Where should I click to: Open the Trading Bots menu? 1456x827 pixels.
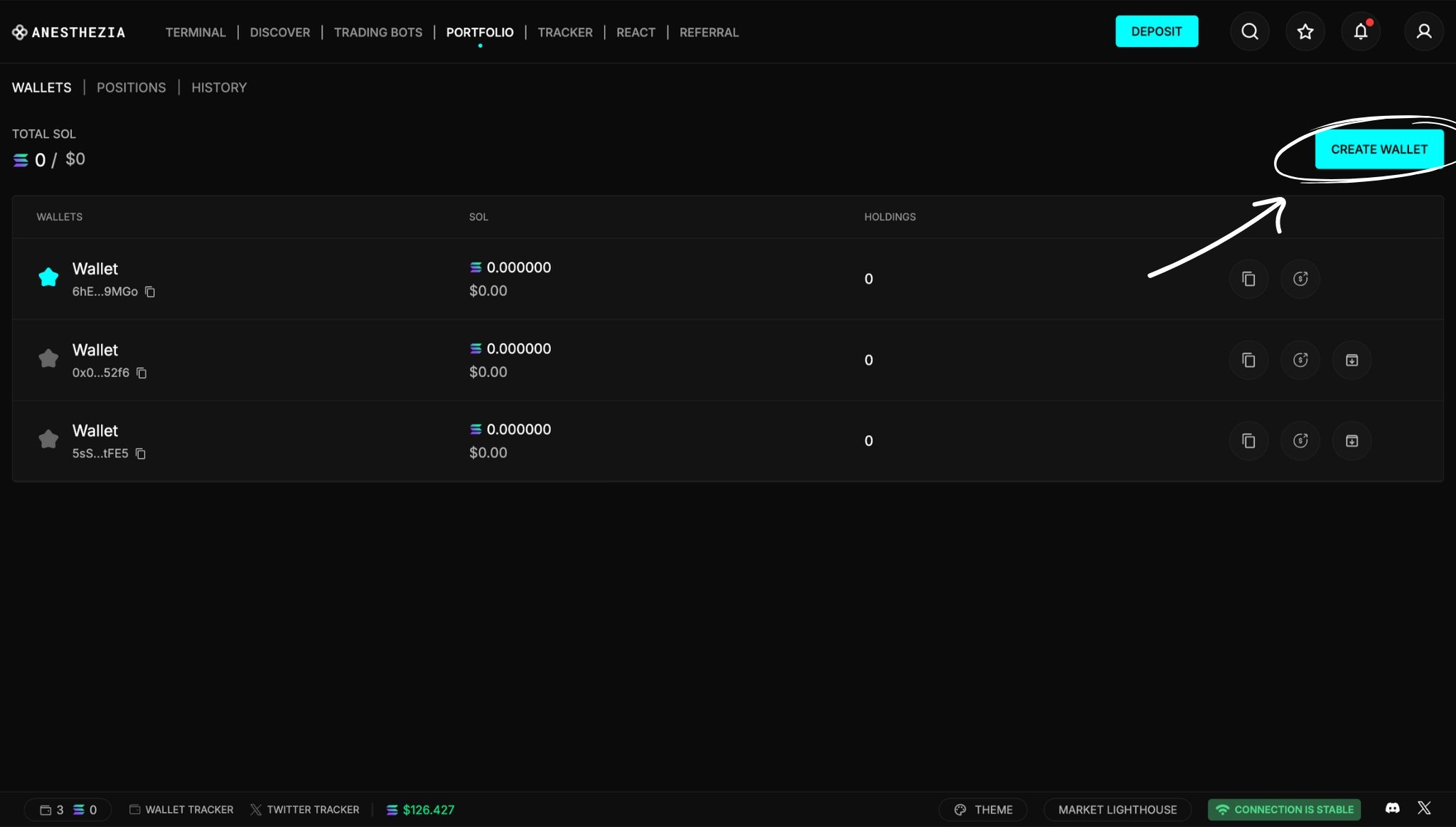(378, 32)
